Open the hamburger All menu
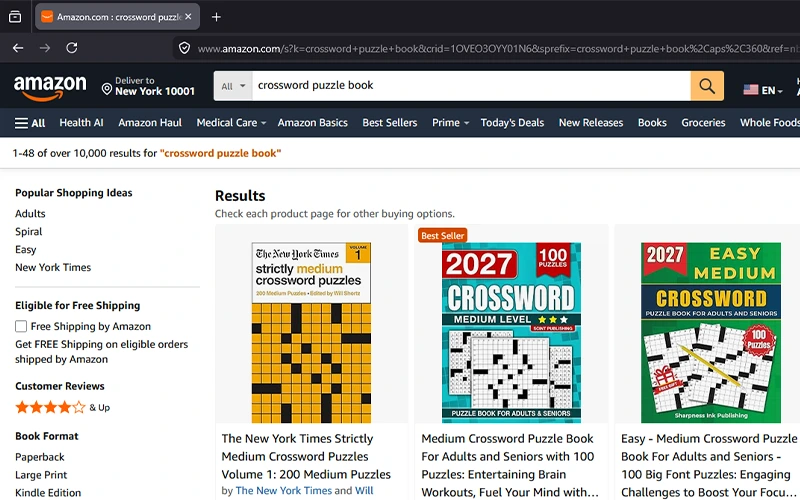This screenshot has height=500, width=800. (x=30, y=123)
